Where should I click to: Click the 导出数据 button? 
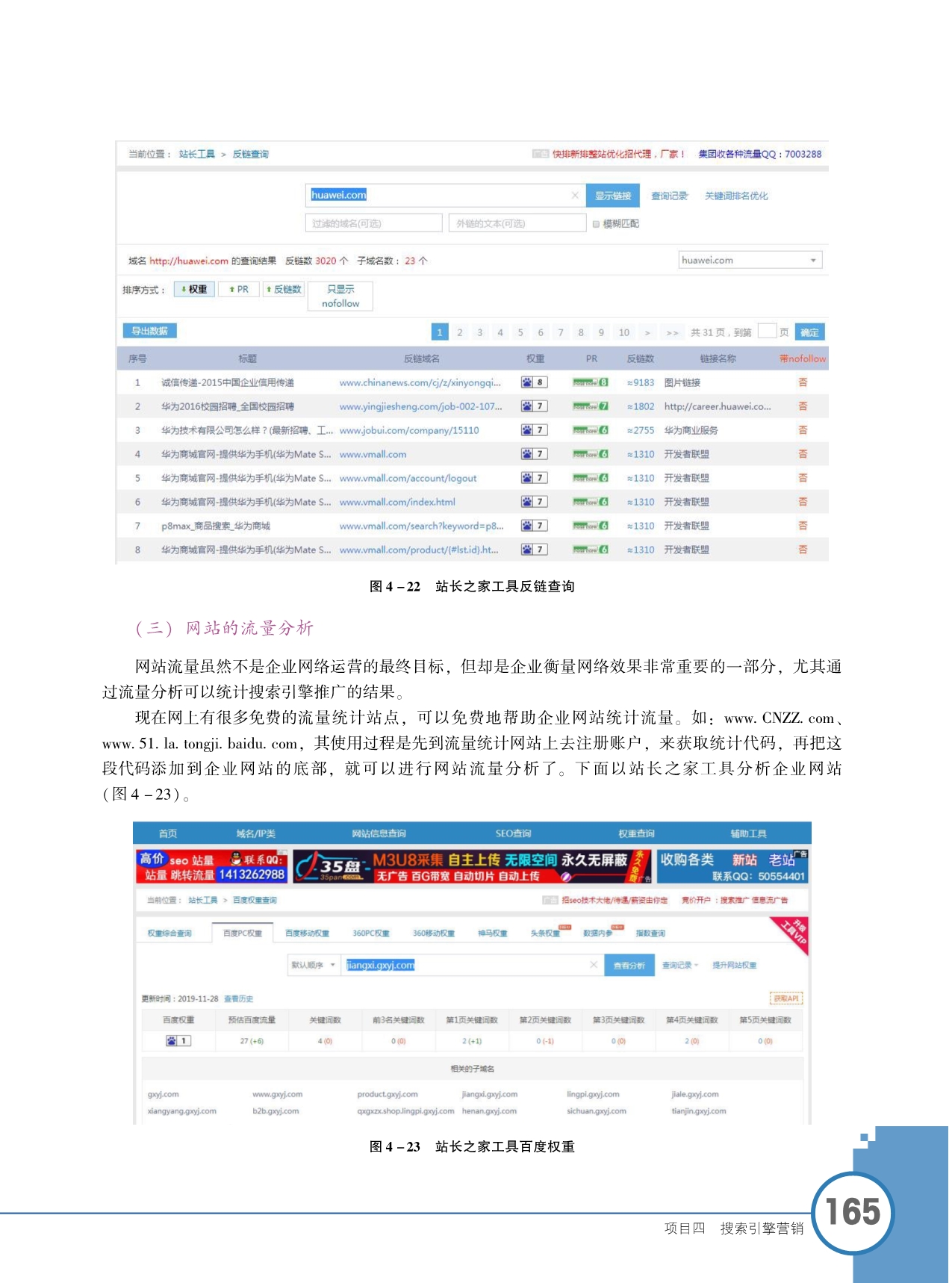(149, 331)
